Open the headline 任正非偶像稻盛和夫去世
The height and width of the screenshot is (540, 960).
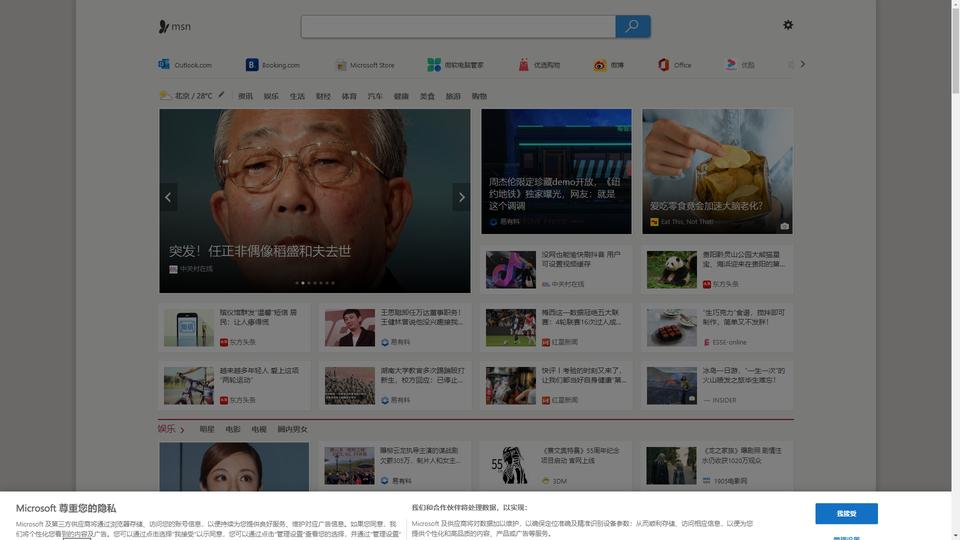tap(260, 251)
